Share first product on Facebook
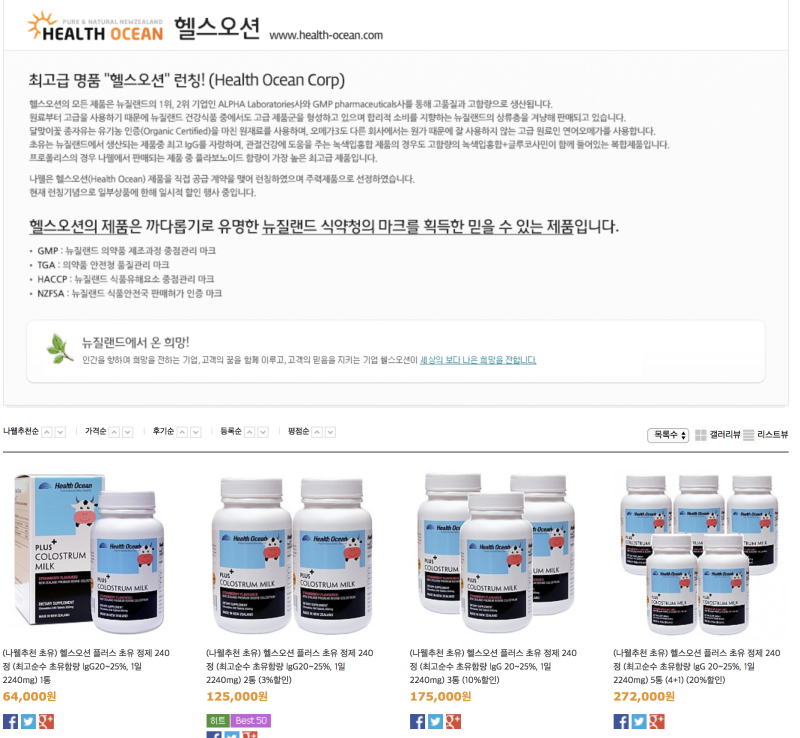 10,721
